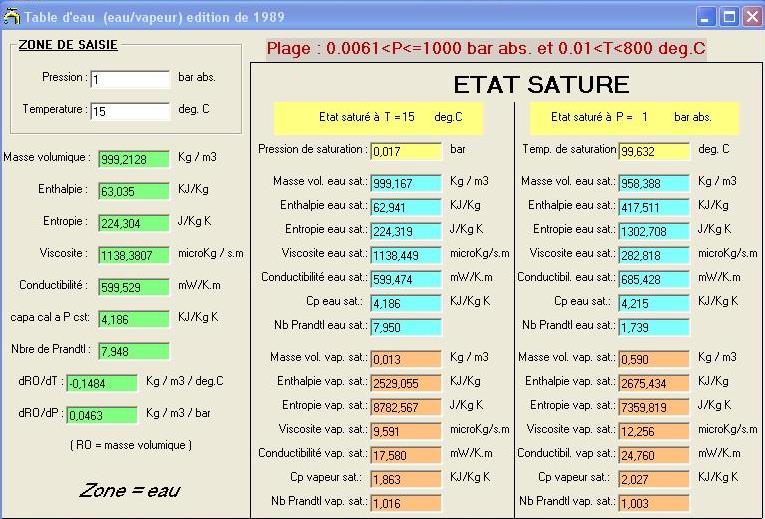This screenshot has width=765, height=519.
Task: Click Viscosite vap. sat. value 12,256
Action: click(654, 431)
